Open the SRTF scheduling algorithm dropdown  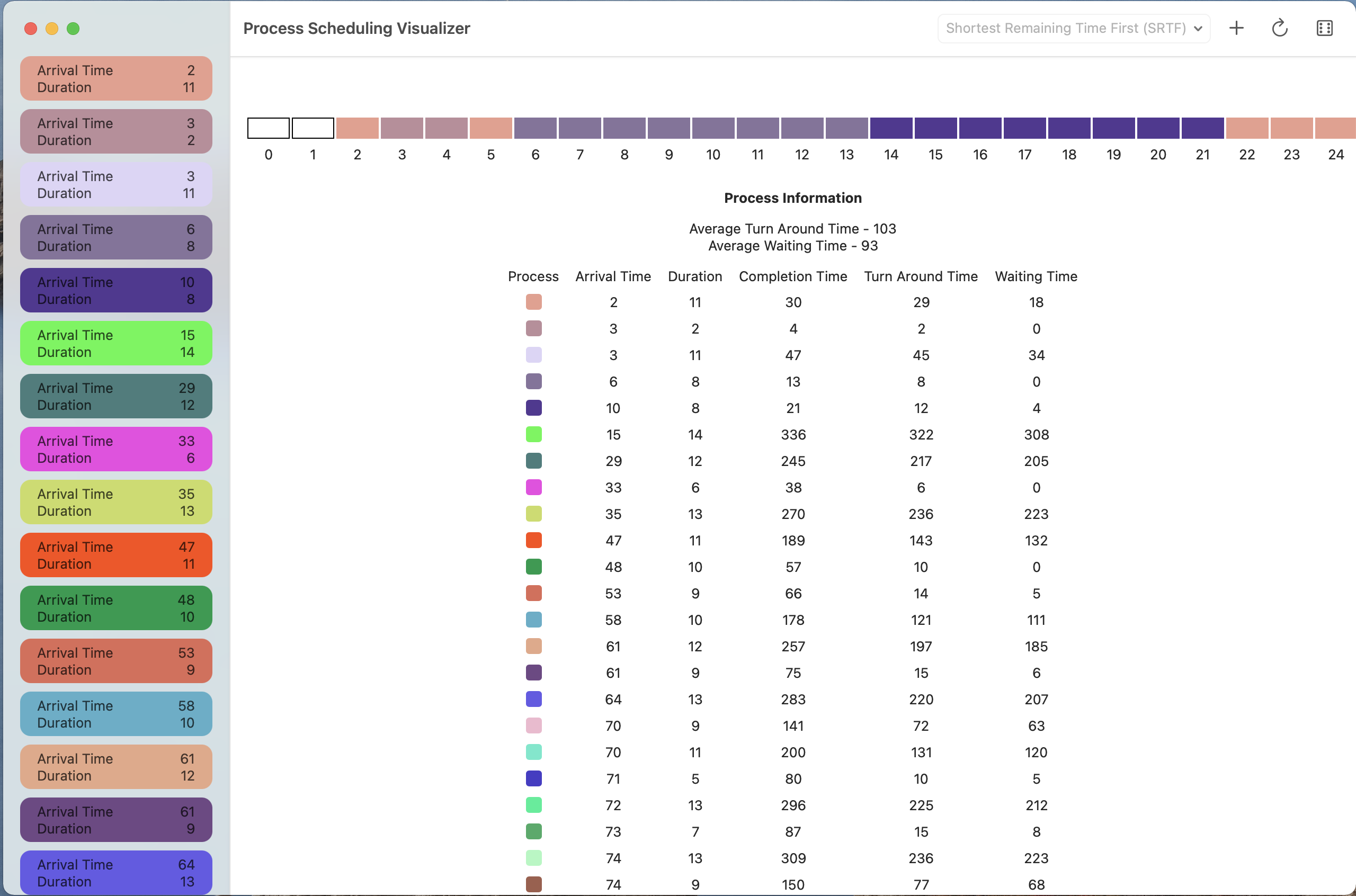pyautogui.click(x=1066, y=28)
